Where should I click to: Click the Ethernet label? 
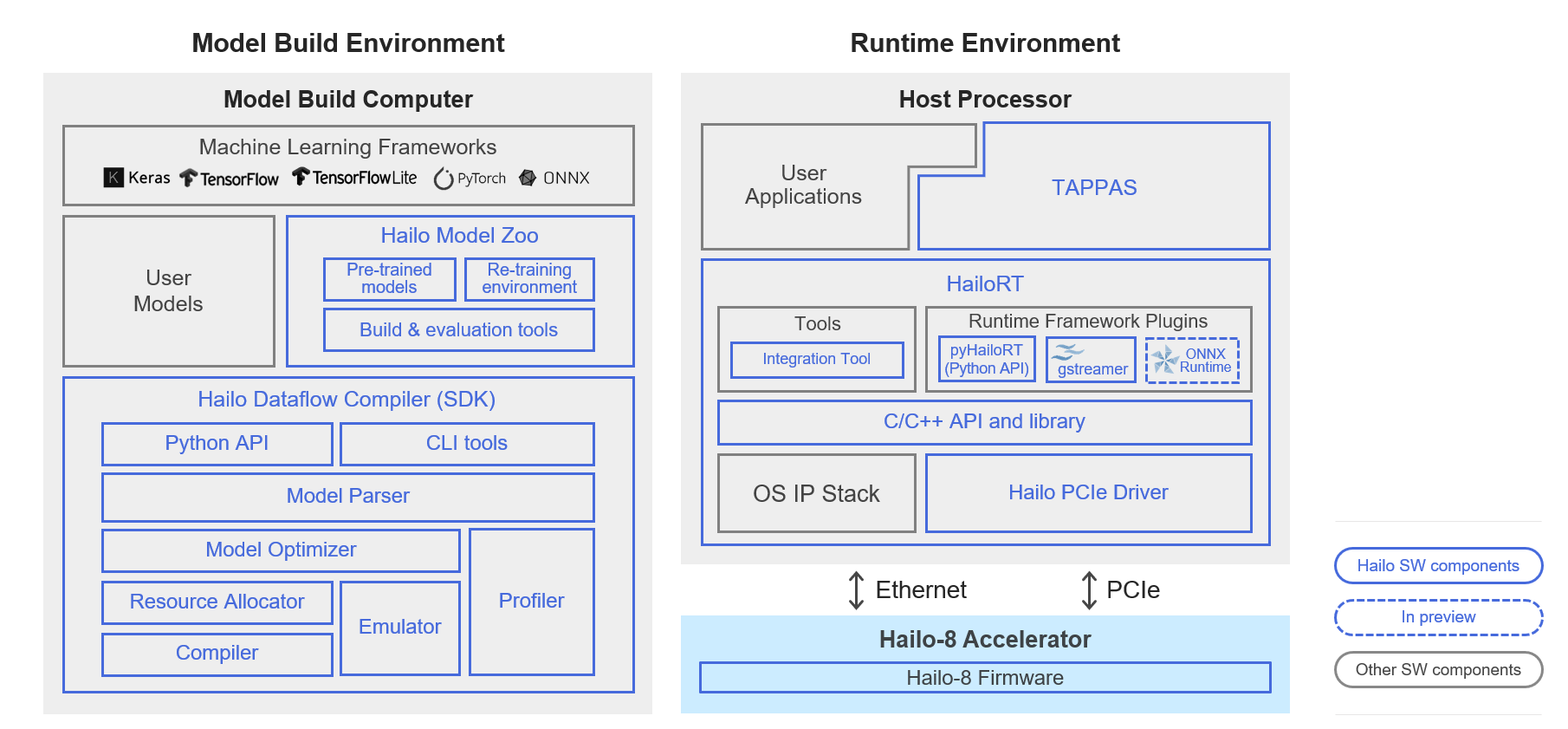(921, 590)
